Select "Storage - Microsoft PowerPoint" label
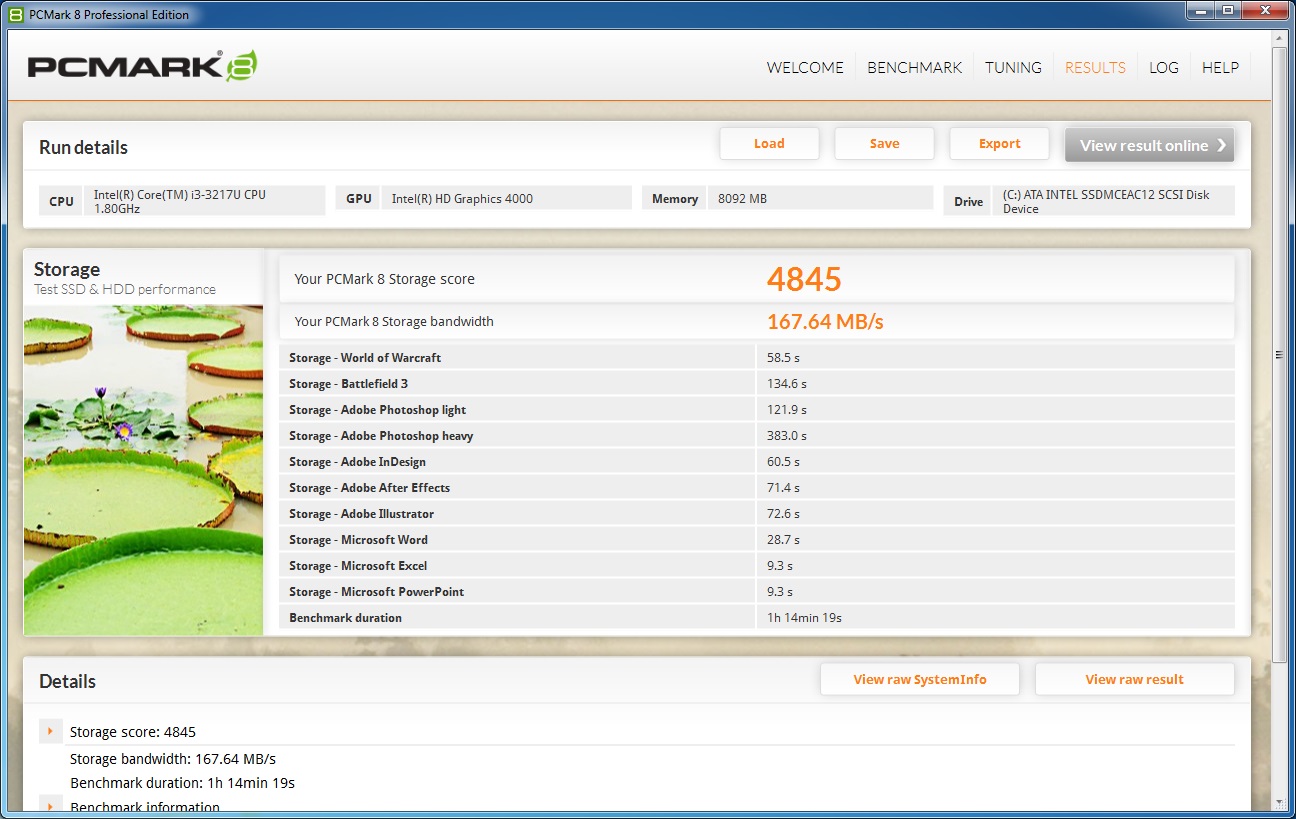Image resolution: width=1296 pixels, height=819 pixels. (x=376, y=592)
